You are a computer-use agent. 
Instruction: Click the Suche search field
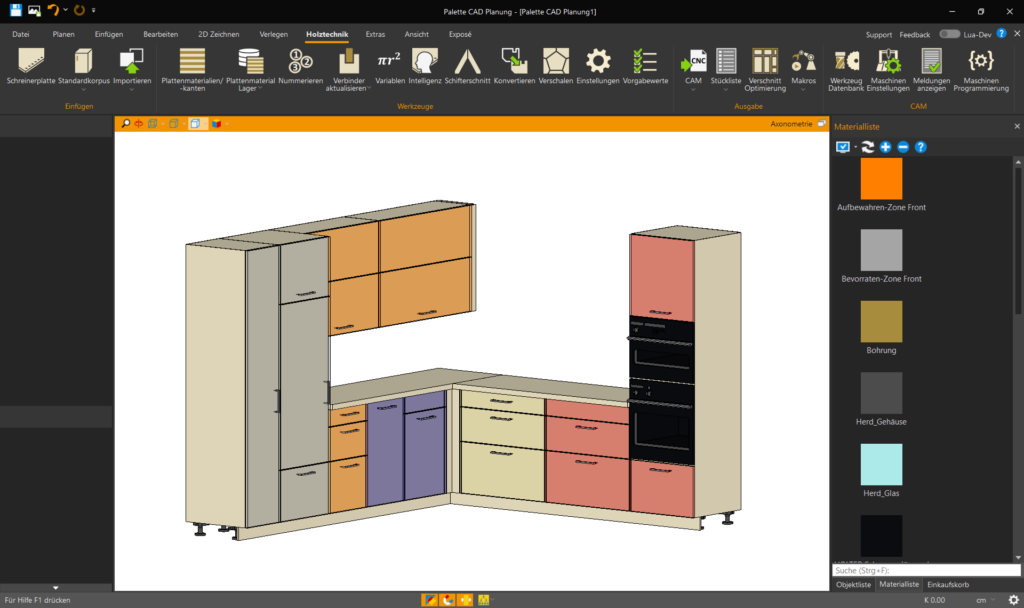tap(926, 570)
